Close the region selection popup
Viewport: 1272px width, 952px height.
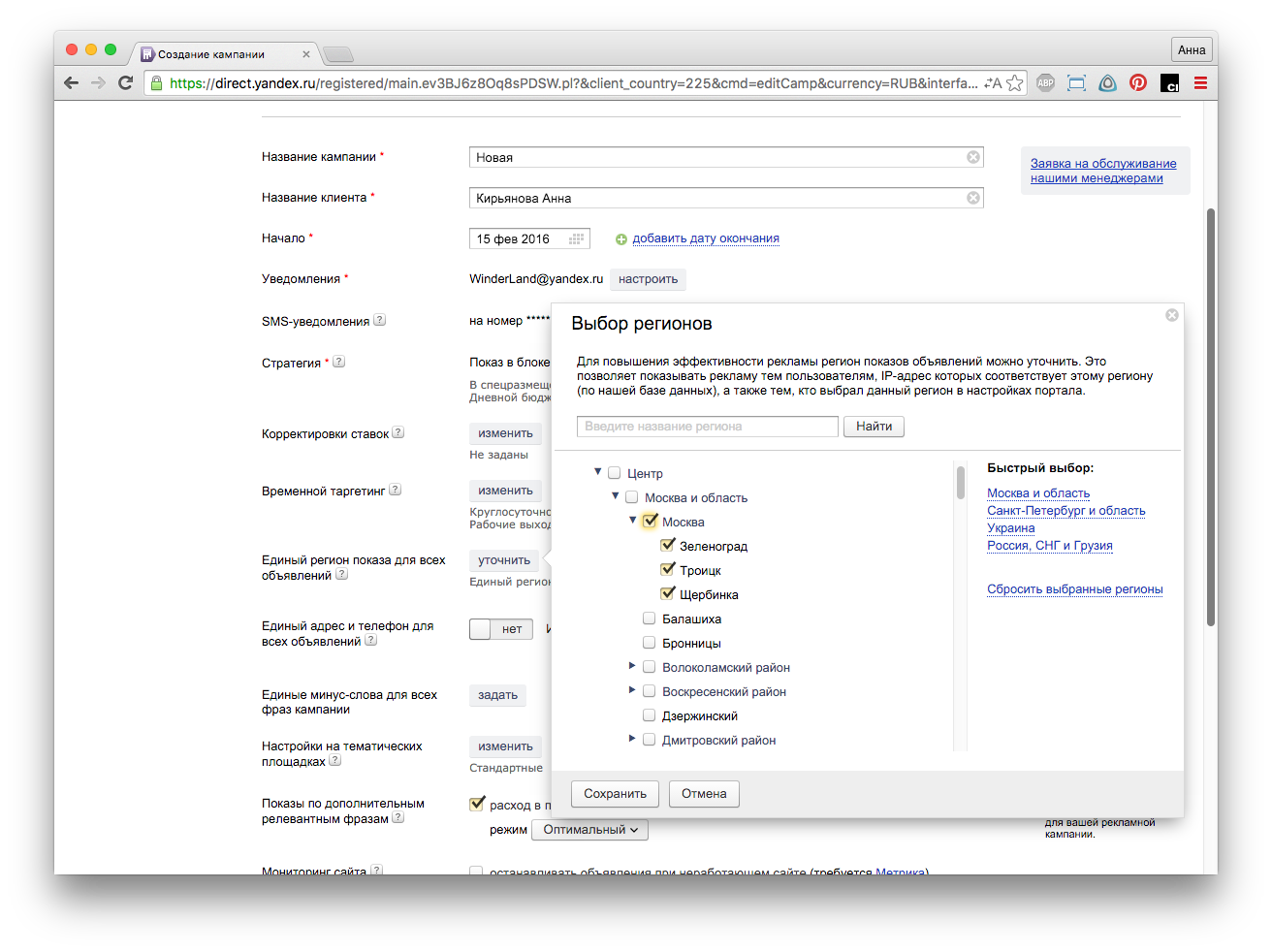click(x=1171, y=315)
